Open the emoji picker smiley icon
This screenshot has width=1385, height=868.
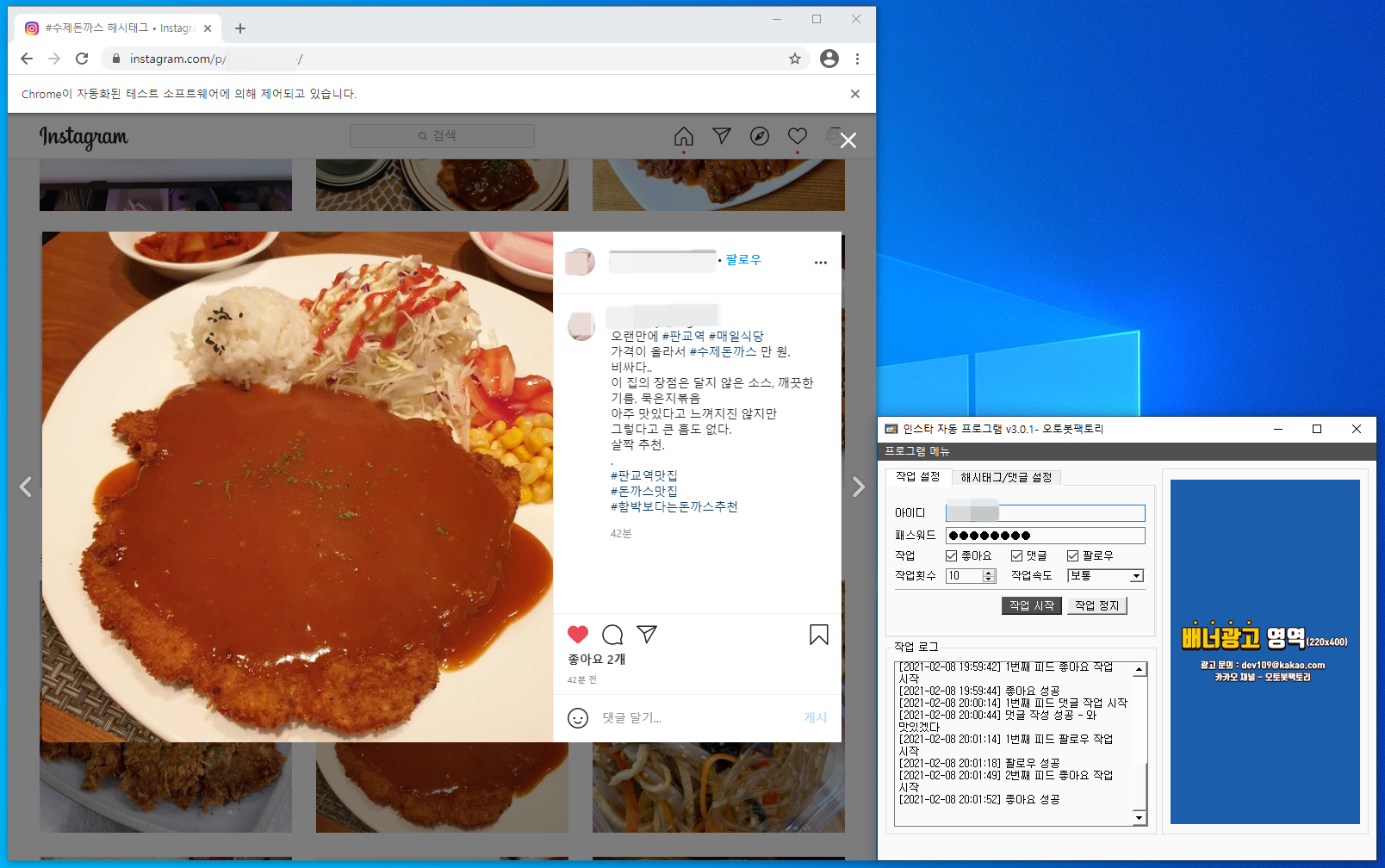[578, 718]
